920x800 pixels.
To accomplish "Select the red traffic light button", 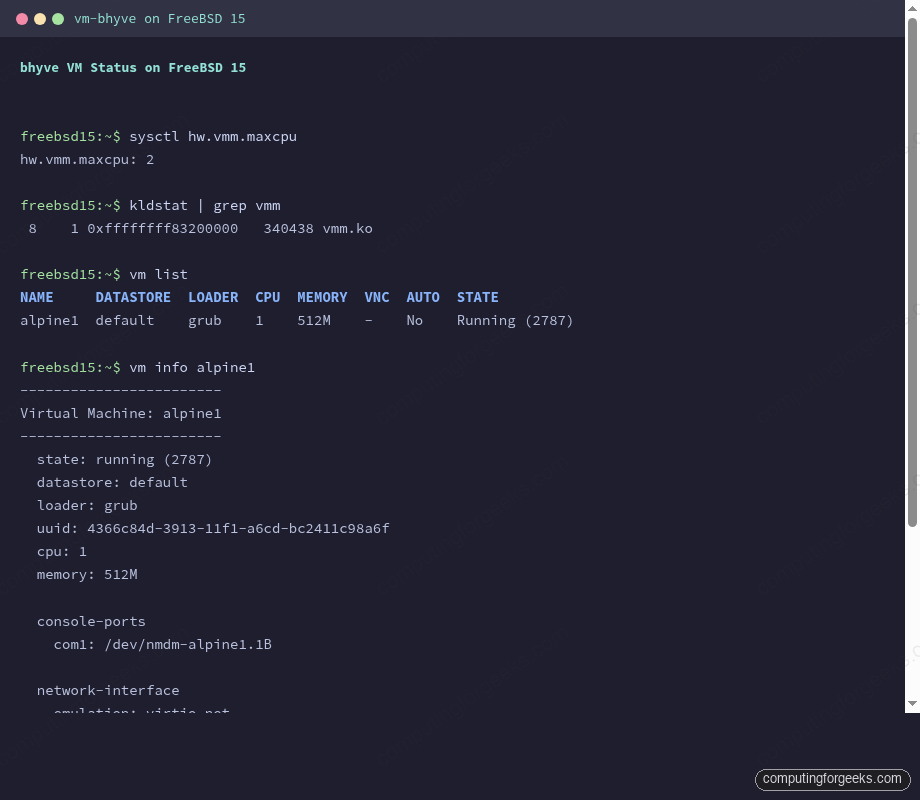I will (x=22, y=18).
